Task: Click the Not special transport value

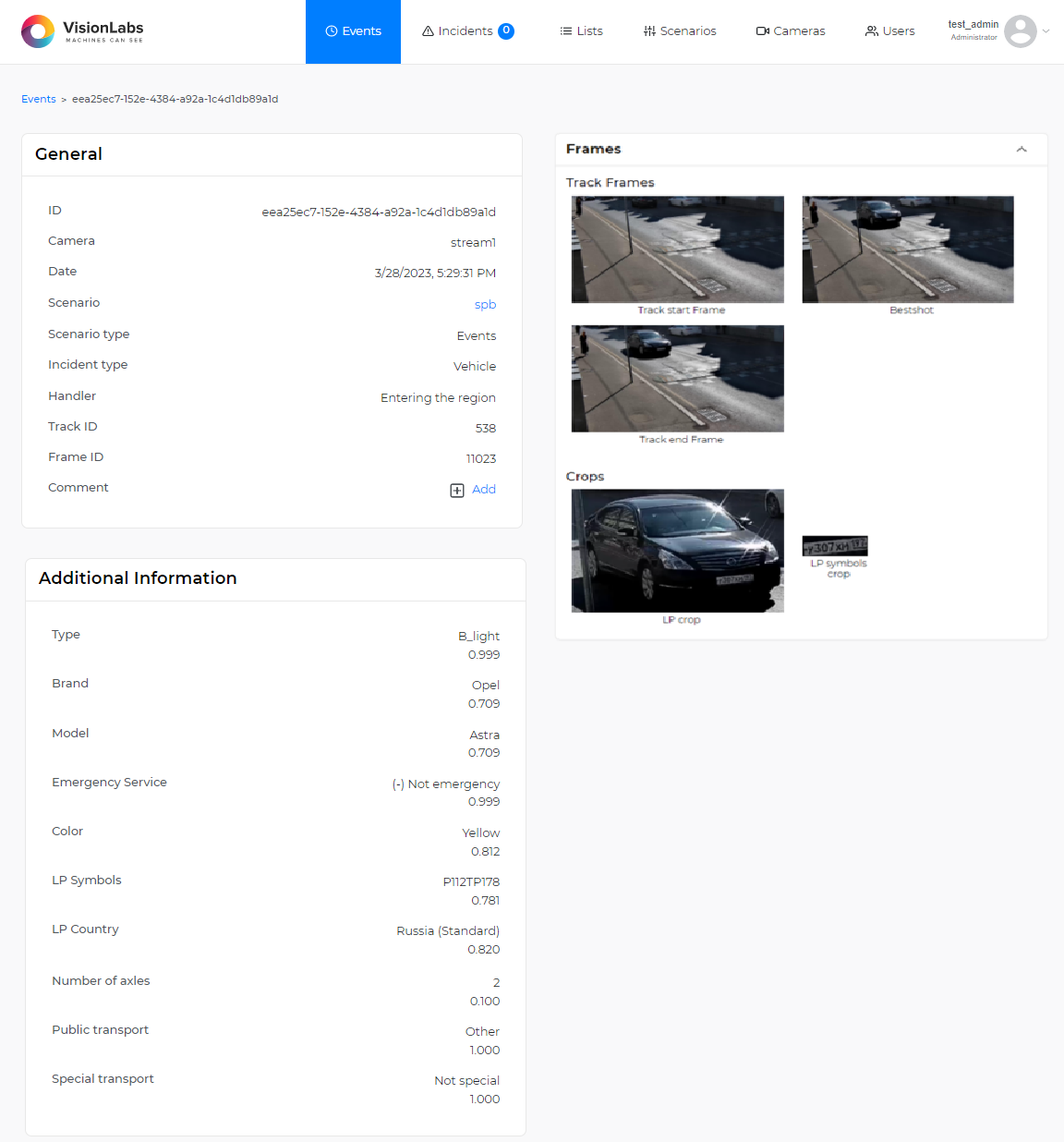Action: 467,1081
